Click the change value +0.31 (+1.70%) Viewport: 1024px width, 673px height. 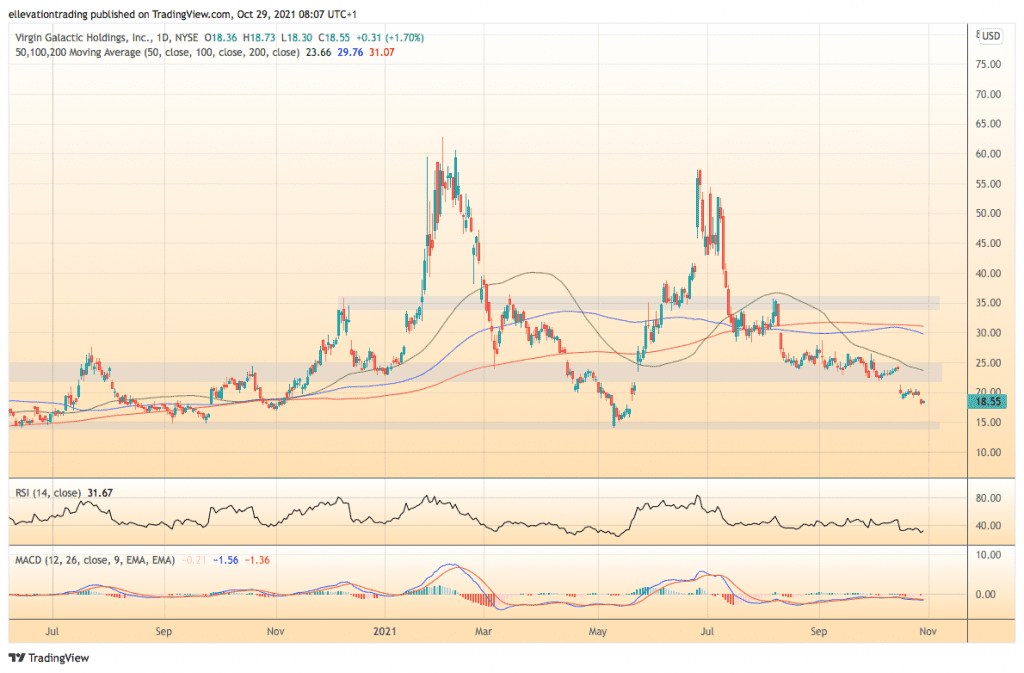[x=390, y=38]
